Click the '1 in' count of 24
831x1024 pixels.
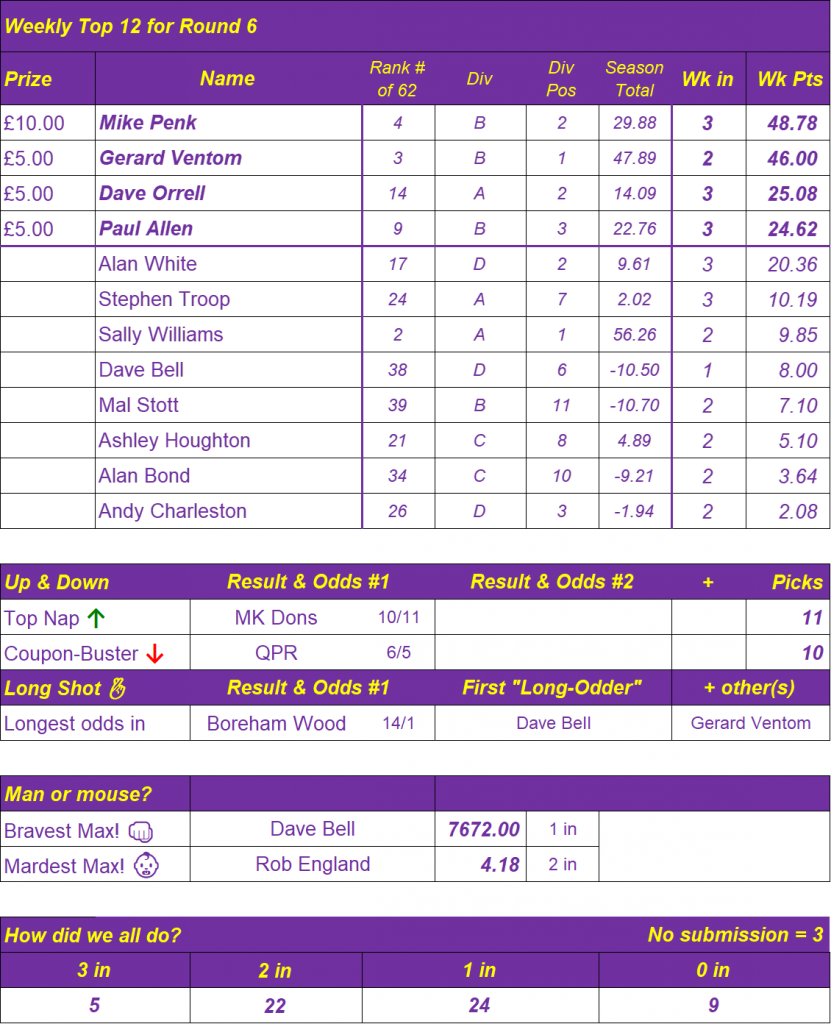(480, 1005)
